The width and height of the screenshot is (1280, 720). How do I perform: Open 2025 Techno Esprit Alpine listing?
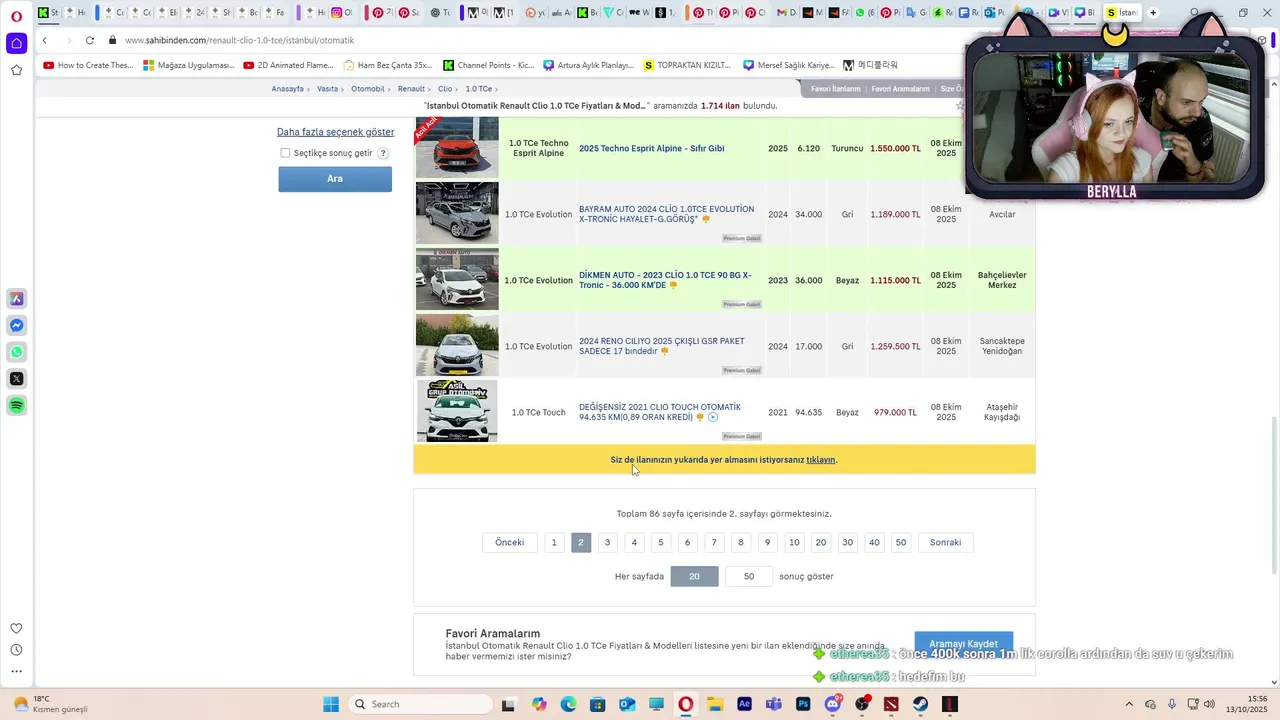click(652, 148)
